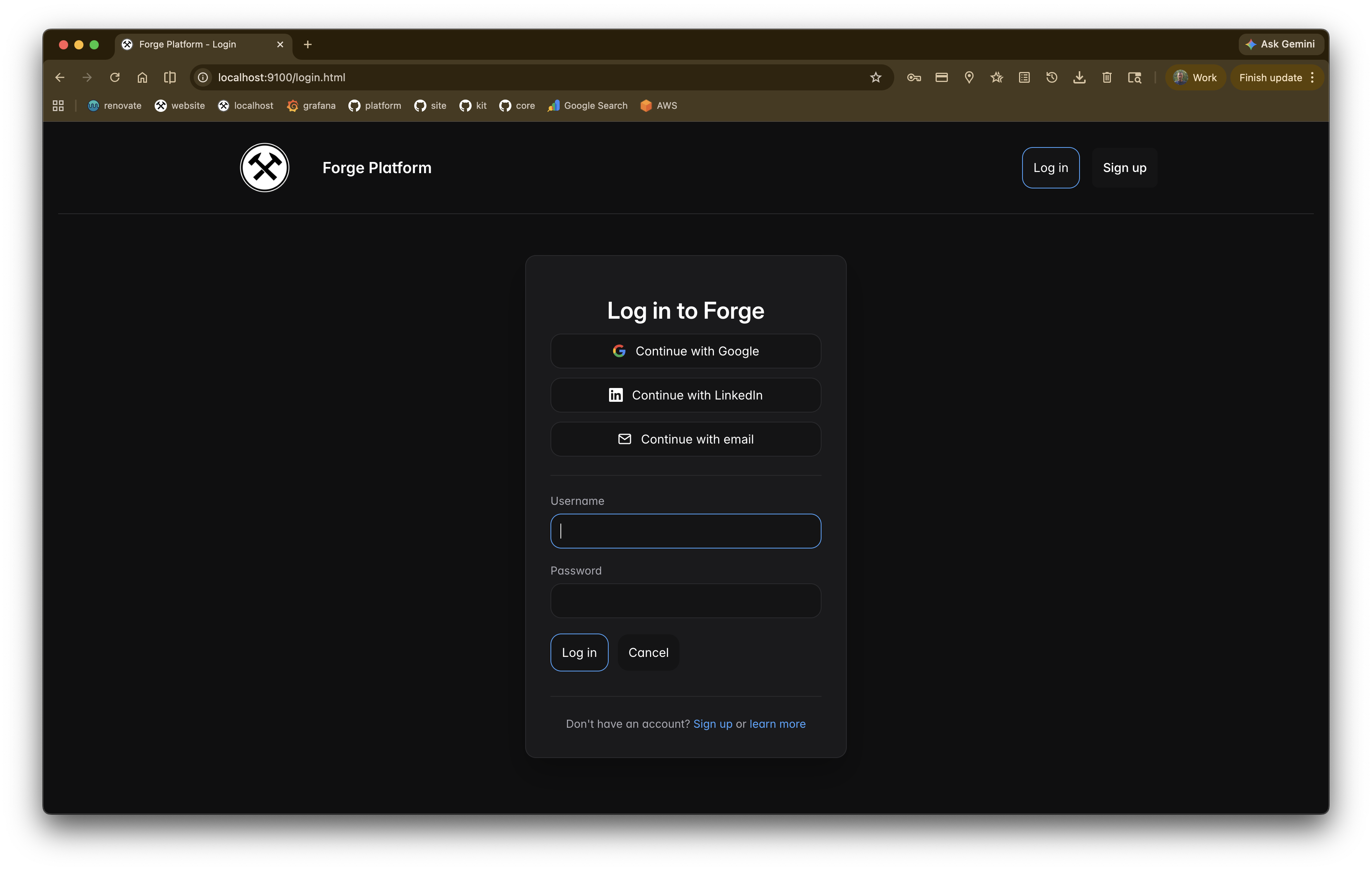Open the Finish update three-dot menu
Viewport: 1372px width, 871px height.
point(1312,77)
